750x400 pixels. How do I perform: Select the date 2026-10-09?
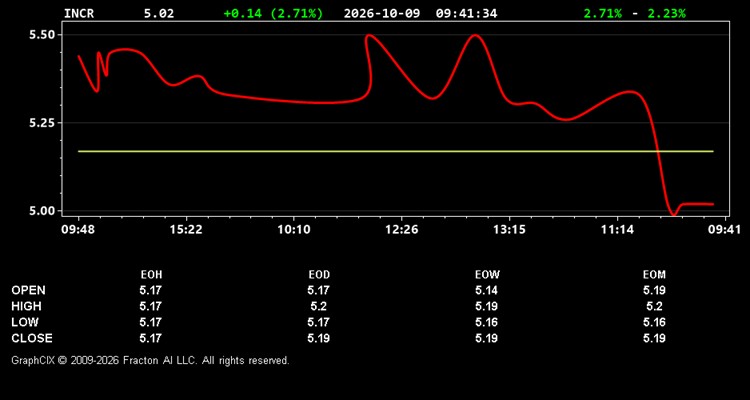pyautogui.click(x=382, y=13)
